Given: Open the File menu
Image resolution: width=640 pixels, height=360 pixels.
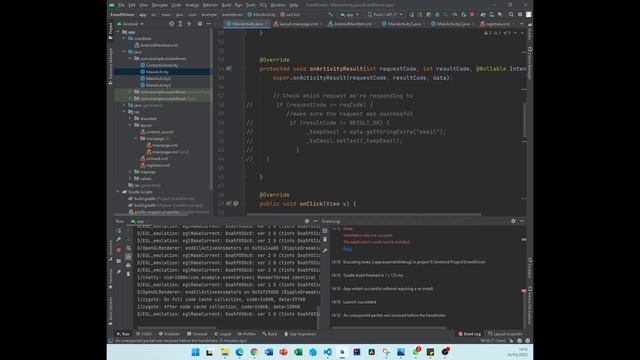Looking at the screenshot, I should point(121,5).
